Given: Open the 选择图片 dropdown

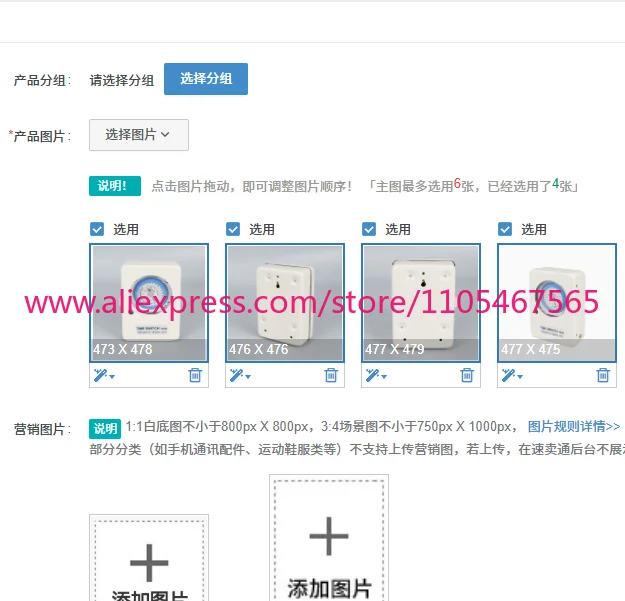Looking at the screenshot, I should coord(139,135).
